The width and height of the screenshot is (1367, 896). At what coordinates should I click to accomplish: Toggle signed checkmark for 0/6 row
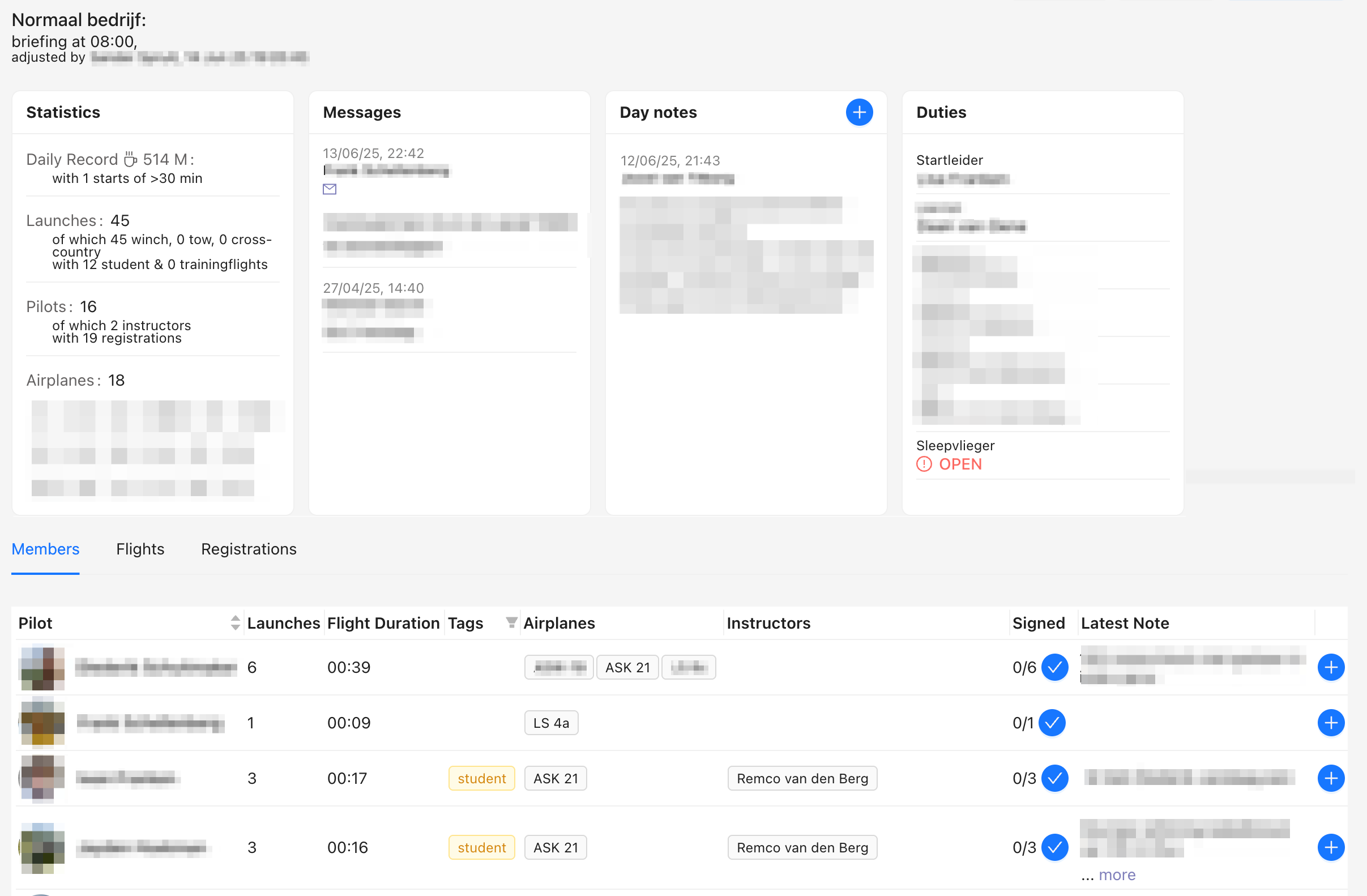(1054, 667)
